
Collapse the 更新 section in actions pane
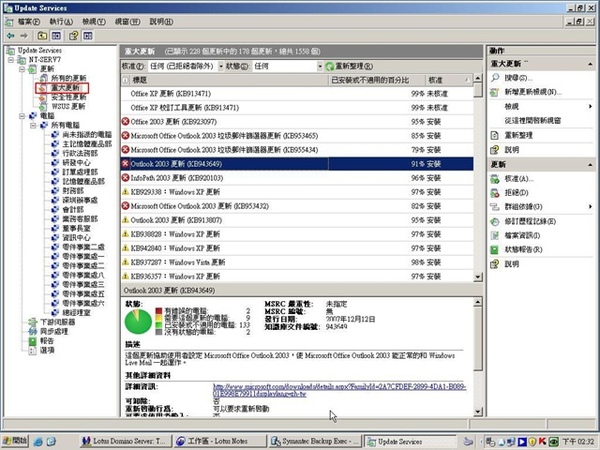pyautogui.click(x=590, y=165)
